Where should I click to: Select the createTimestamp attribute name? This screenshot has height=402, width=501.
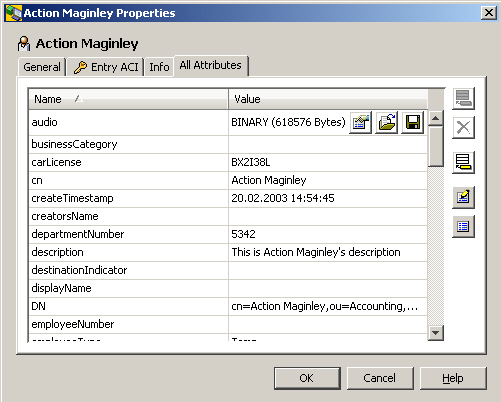(128, 198)
